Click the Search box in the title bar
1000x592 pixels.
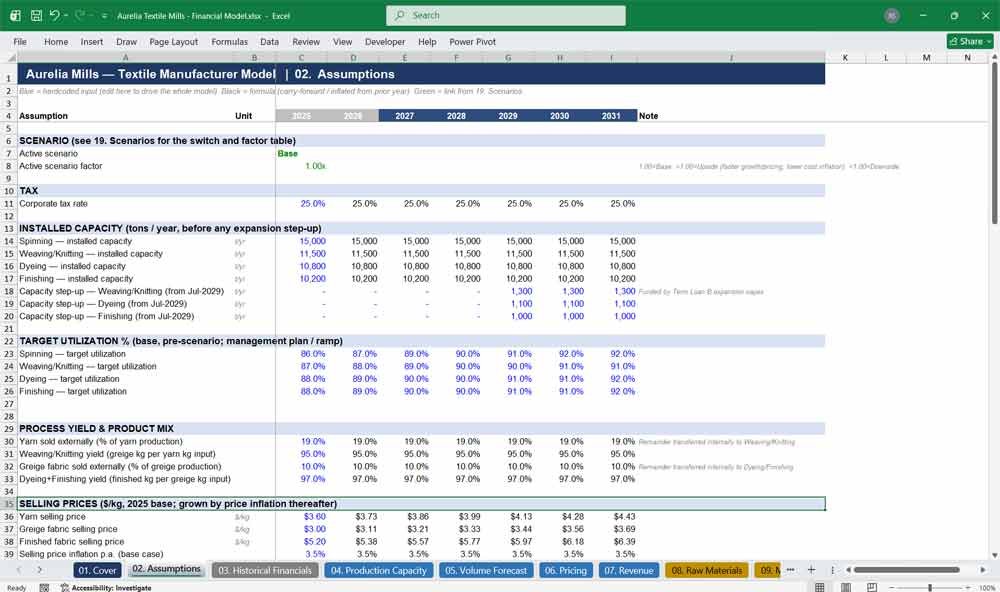506,15
